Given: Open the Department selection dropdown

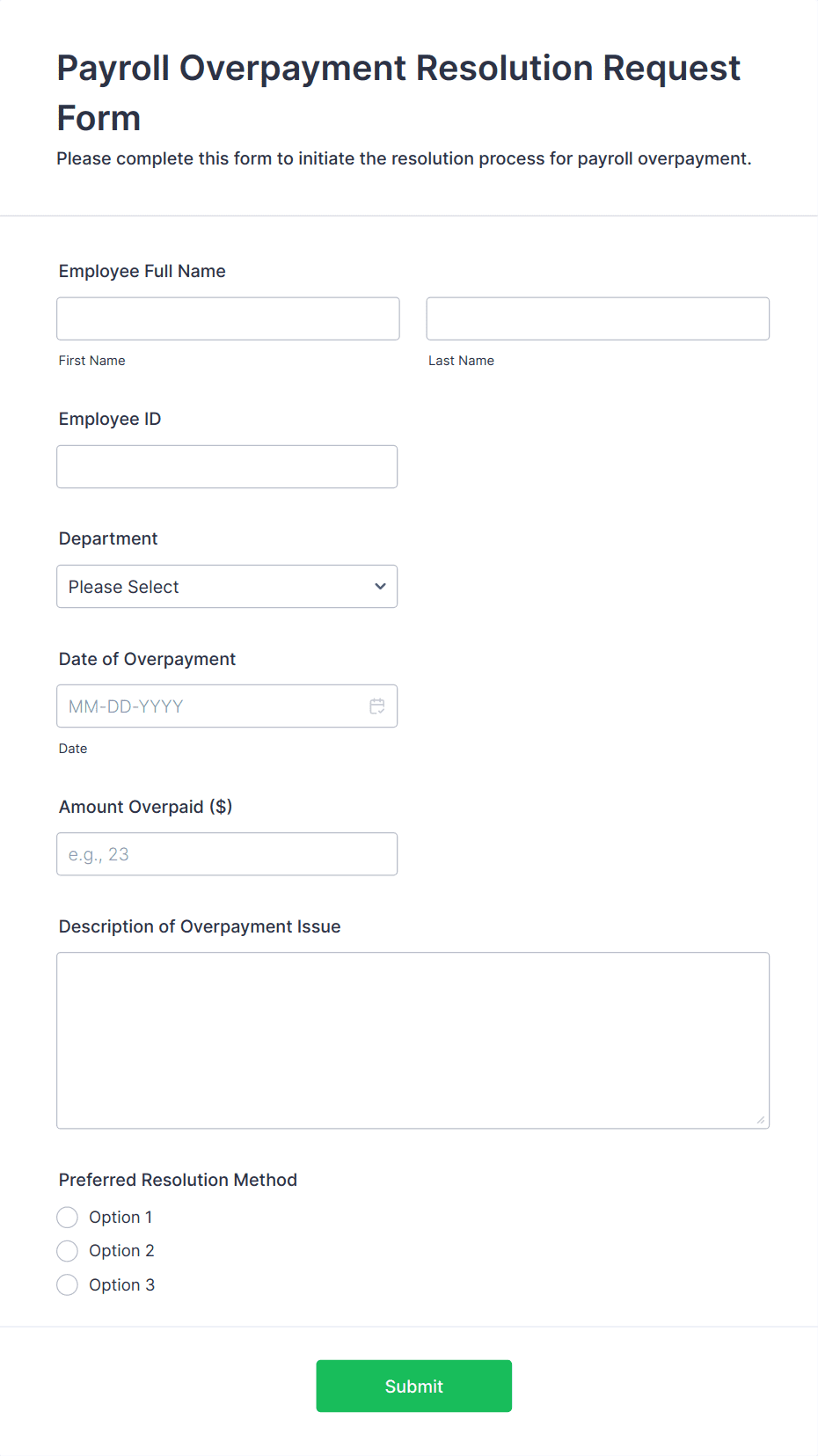Looking at the screenshot, I should [x=227, y=586].
